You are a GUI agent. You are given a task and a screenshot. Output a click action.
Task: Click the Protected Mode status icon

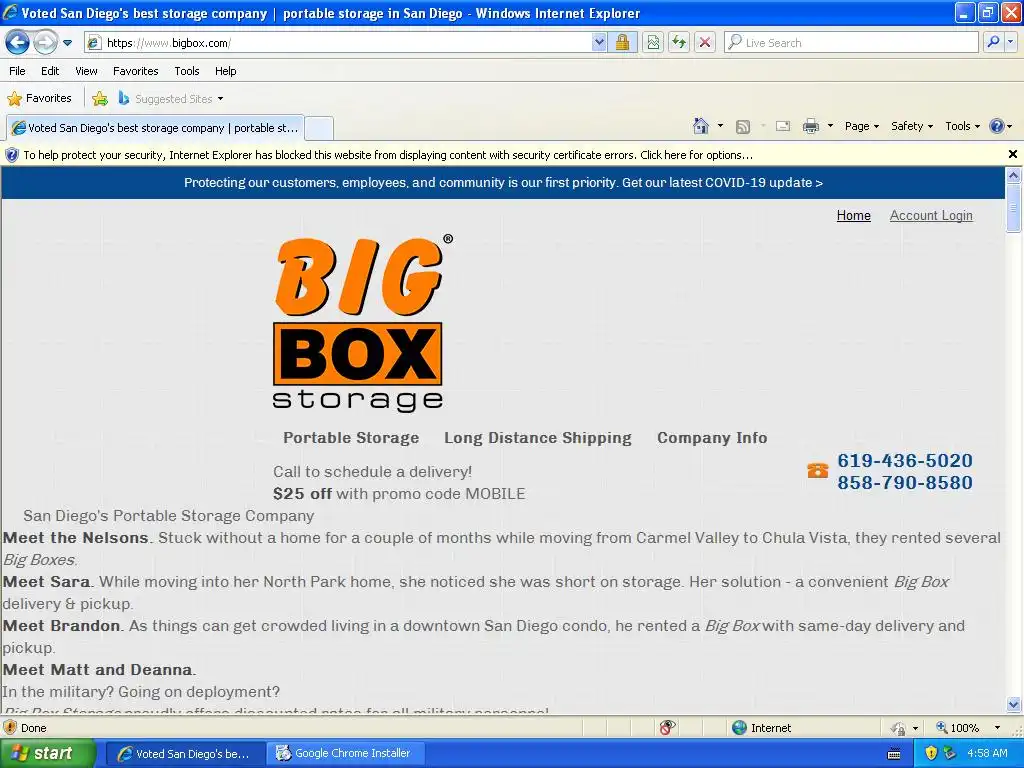899,728
